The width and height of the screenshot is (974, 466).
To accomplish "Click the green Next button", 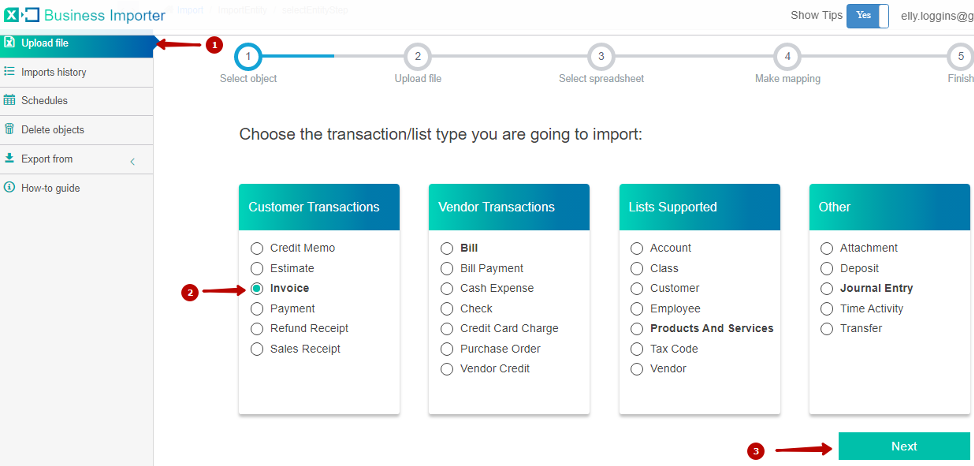I will pyautogui.click(x=904, y=446).
